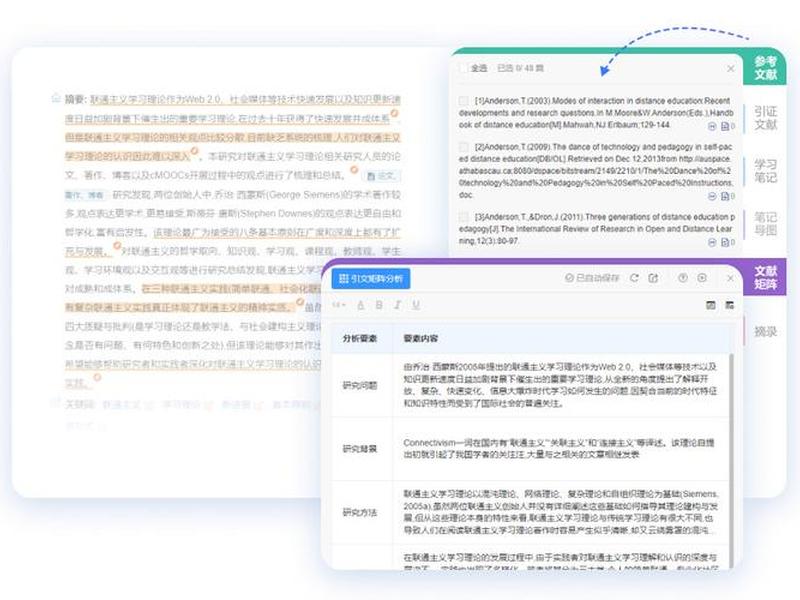Select the 研究问题 row label
This screenshot has height=600, width=800.
(x=360, y=385)
